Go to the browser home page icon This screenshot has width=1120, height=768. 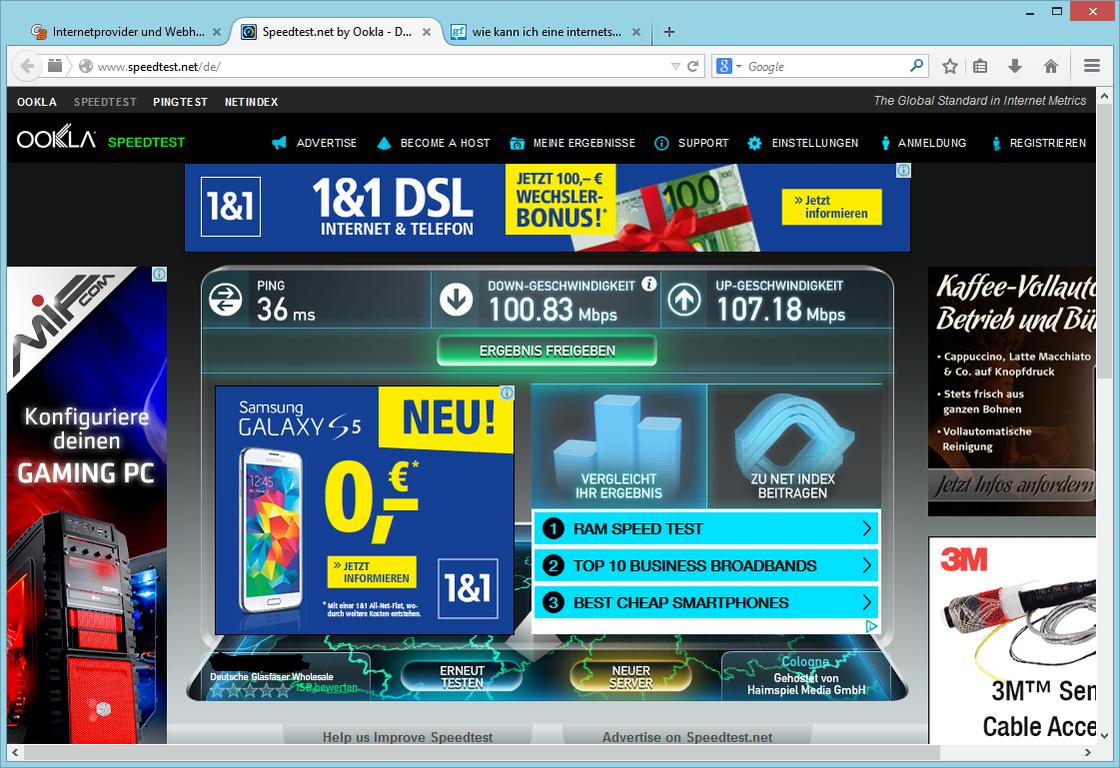pyautogui.click(x=1051, y=66)
